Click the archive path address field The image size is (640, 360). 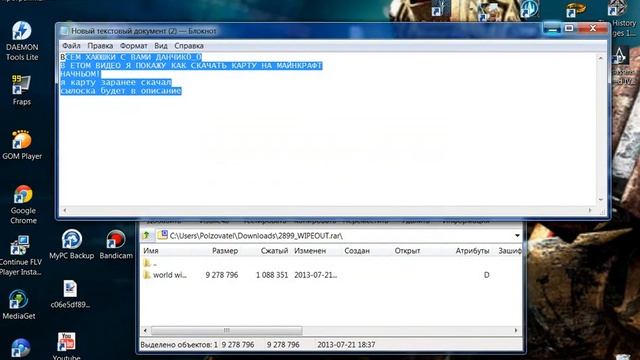coord(339,236)
